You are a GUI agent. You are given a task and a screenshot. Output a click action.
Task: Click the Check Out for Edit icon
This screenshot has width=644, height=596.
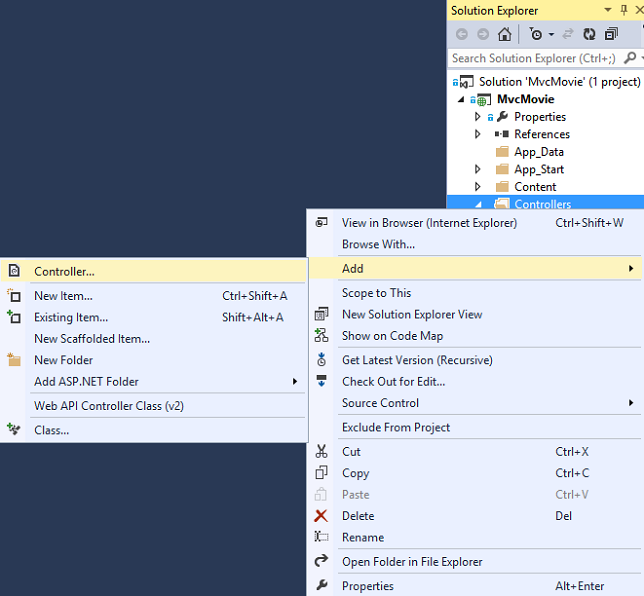(321, 380)
